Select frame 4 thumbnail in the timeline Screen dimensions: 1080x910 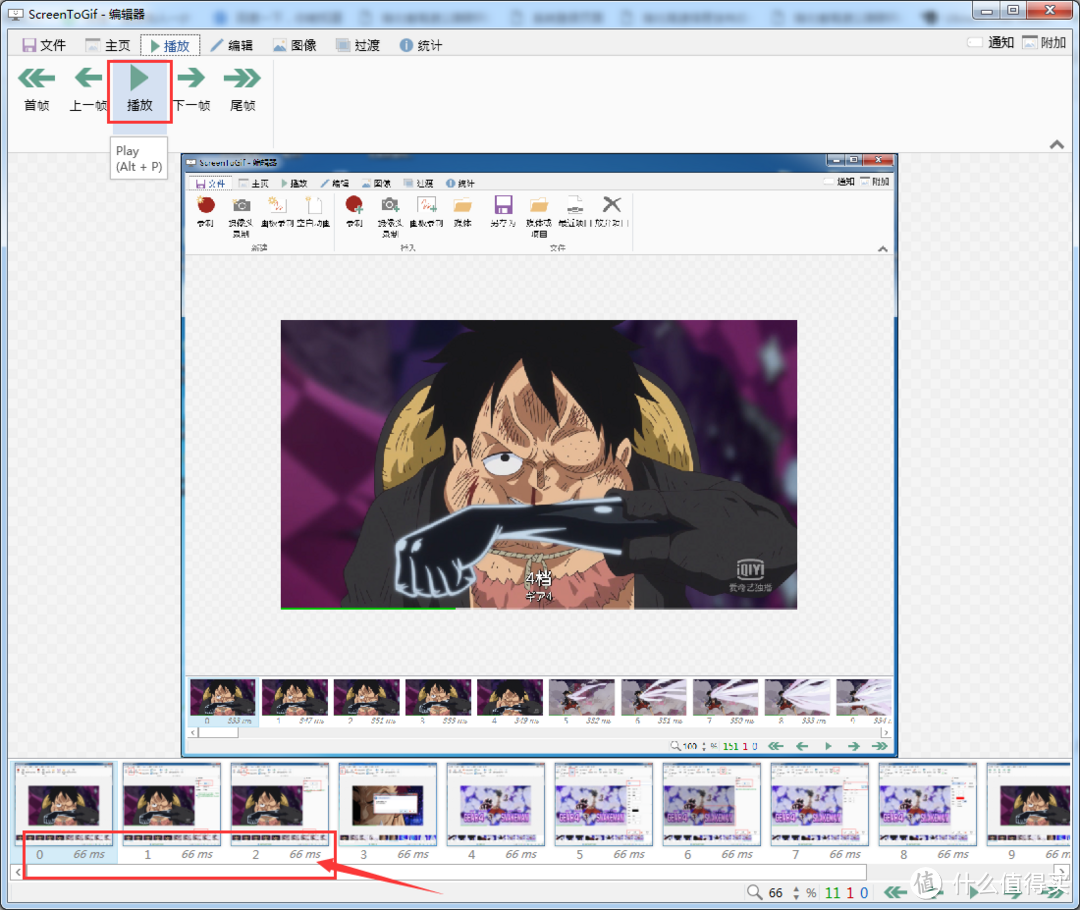[496, 804]
